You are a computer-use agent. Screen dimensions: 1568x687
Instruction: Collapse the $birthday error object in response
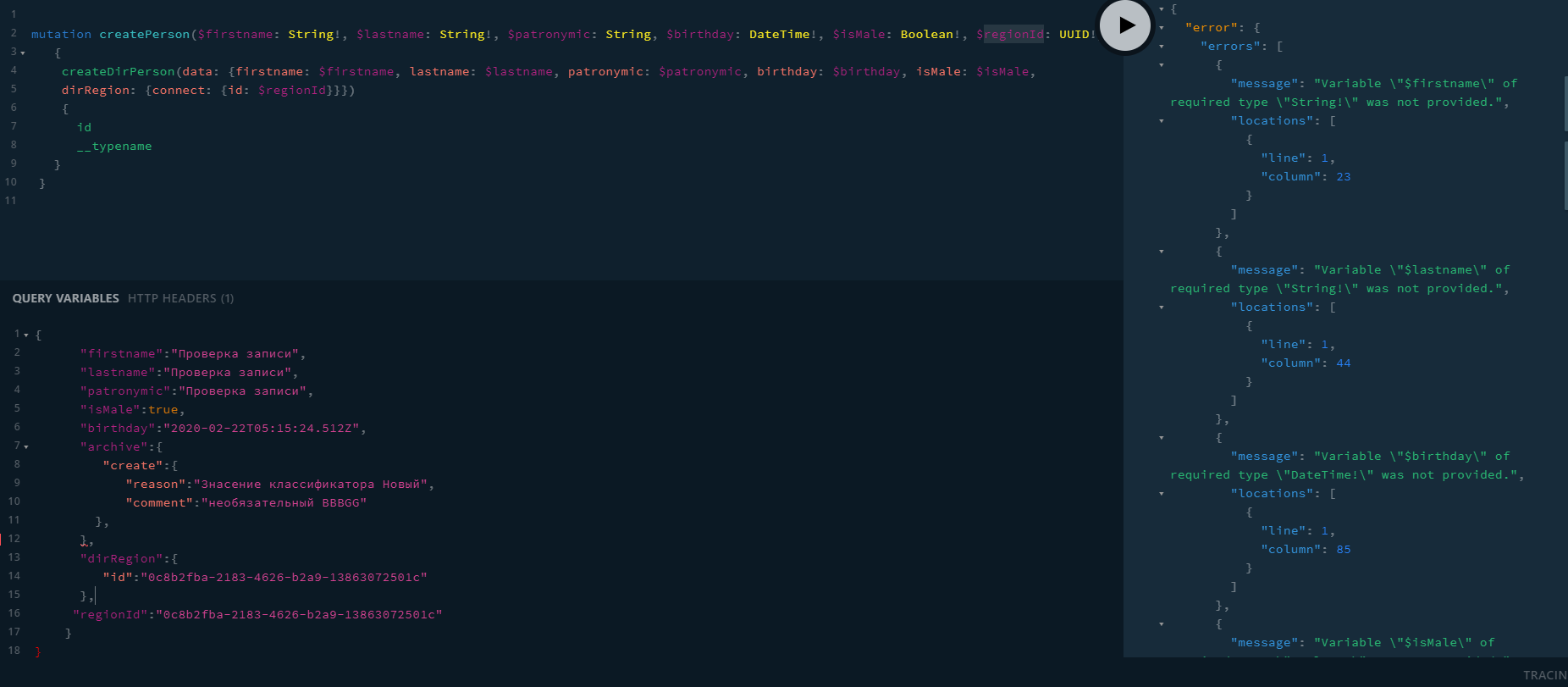coord(1162,438)
